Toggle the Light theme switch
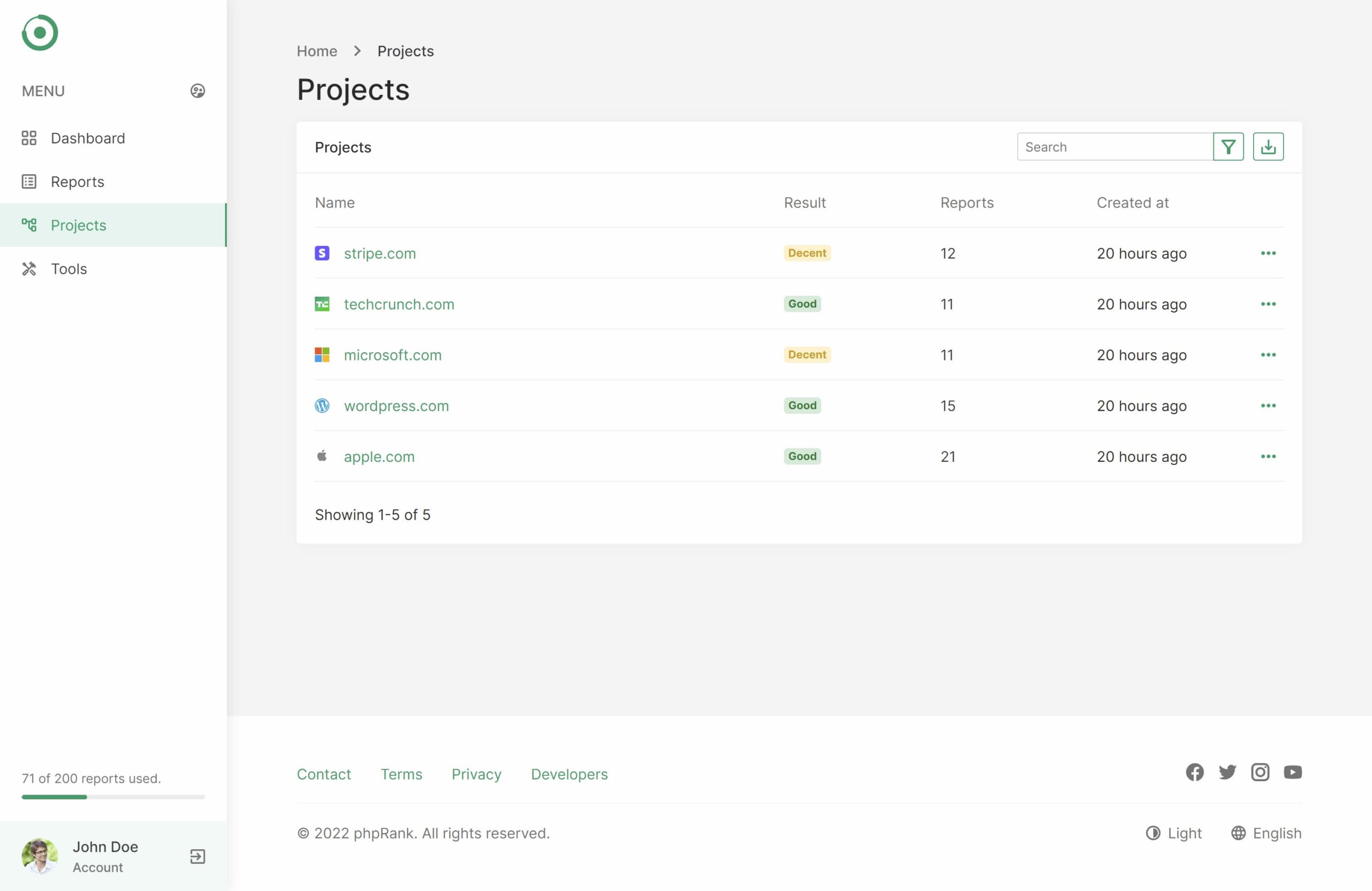 pyautogui.click(x=1173, y=833)
